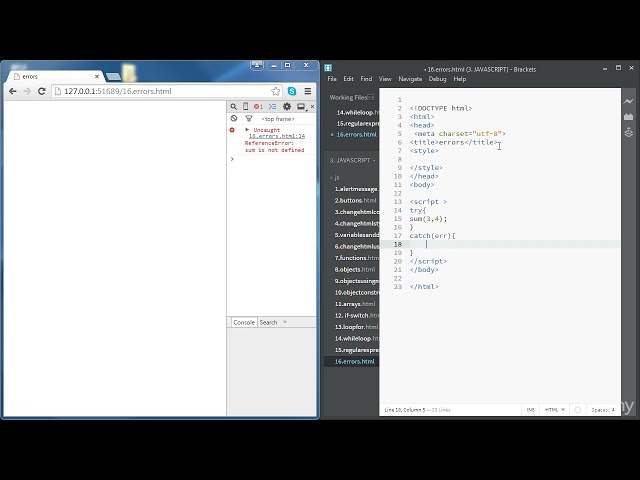Click the Brackets app icon in title bar
The width and height of the screenshot is (640, 480).
pyautogui.click(x=328, y=68)
